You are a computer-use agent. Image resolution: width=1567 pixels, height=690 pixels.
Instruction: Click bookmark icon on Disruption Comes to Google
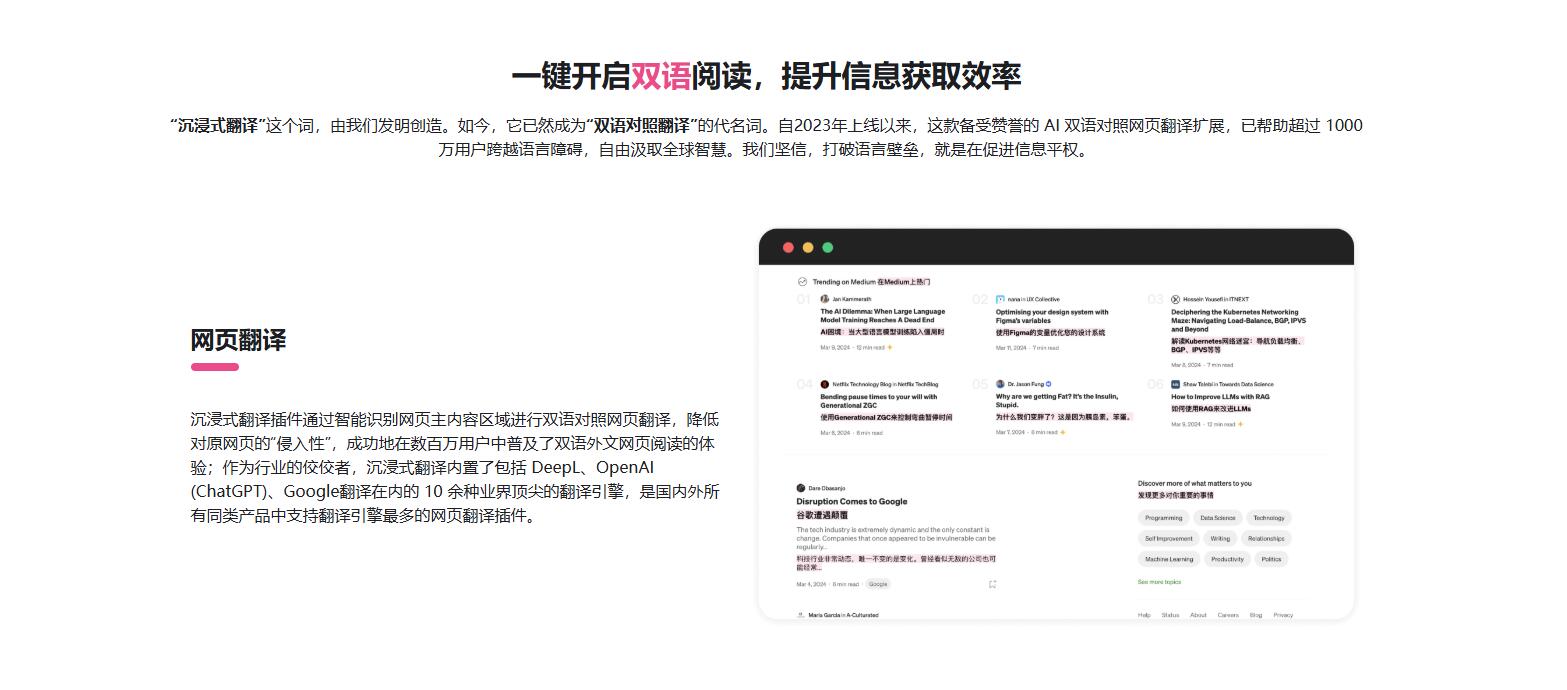click(992, 584)
